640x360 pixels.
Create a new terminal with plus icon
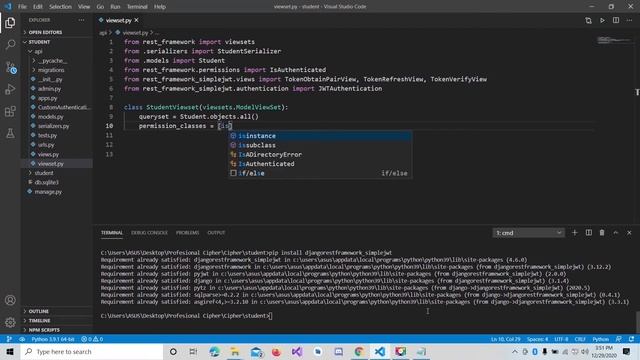click(575, 233)
